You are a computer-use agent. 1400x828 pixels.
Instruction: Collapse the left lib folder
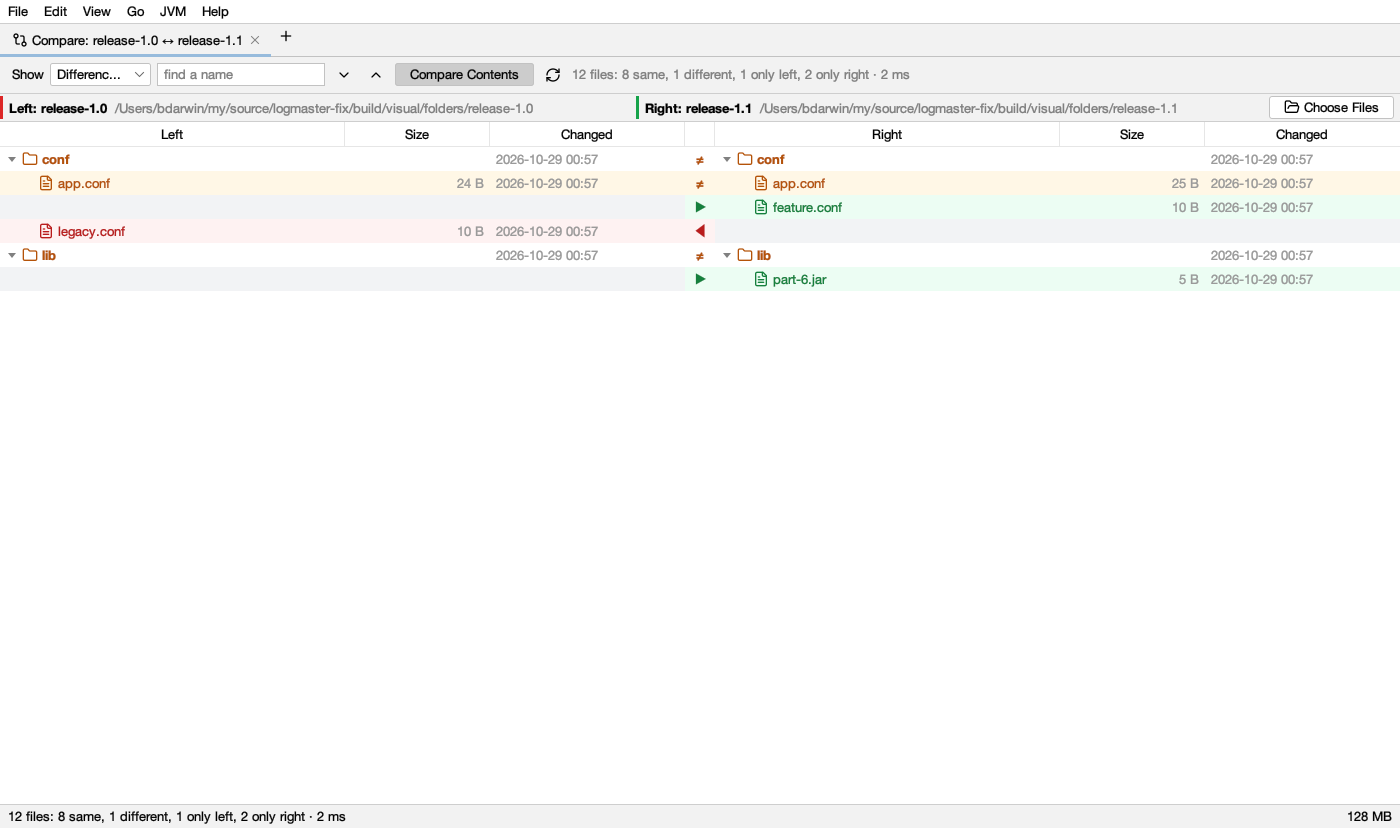pos(12,255)
